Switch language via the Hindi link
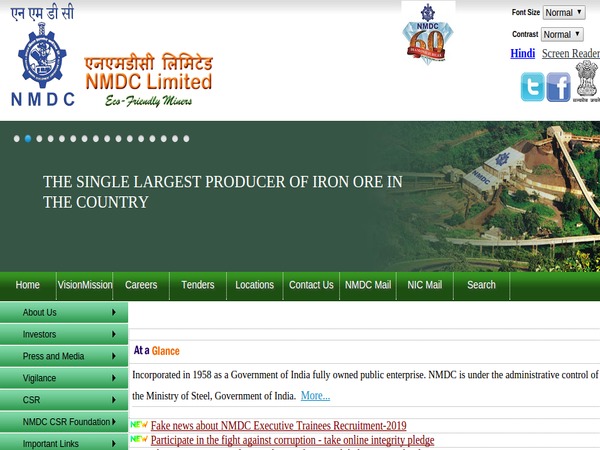The width and height of the screenshot is (600, 450). pyautogui.click(x=522, y=54)
